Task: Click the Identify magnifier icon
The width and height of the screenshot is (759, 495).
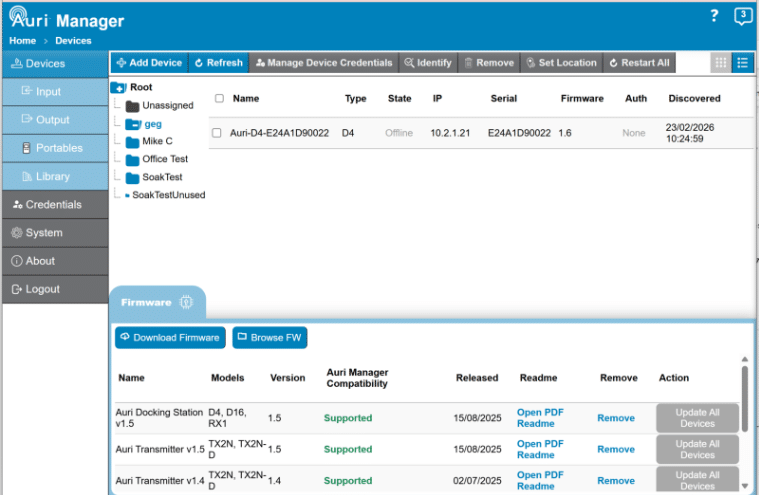Action: (x=410, y=63)
